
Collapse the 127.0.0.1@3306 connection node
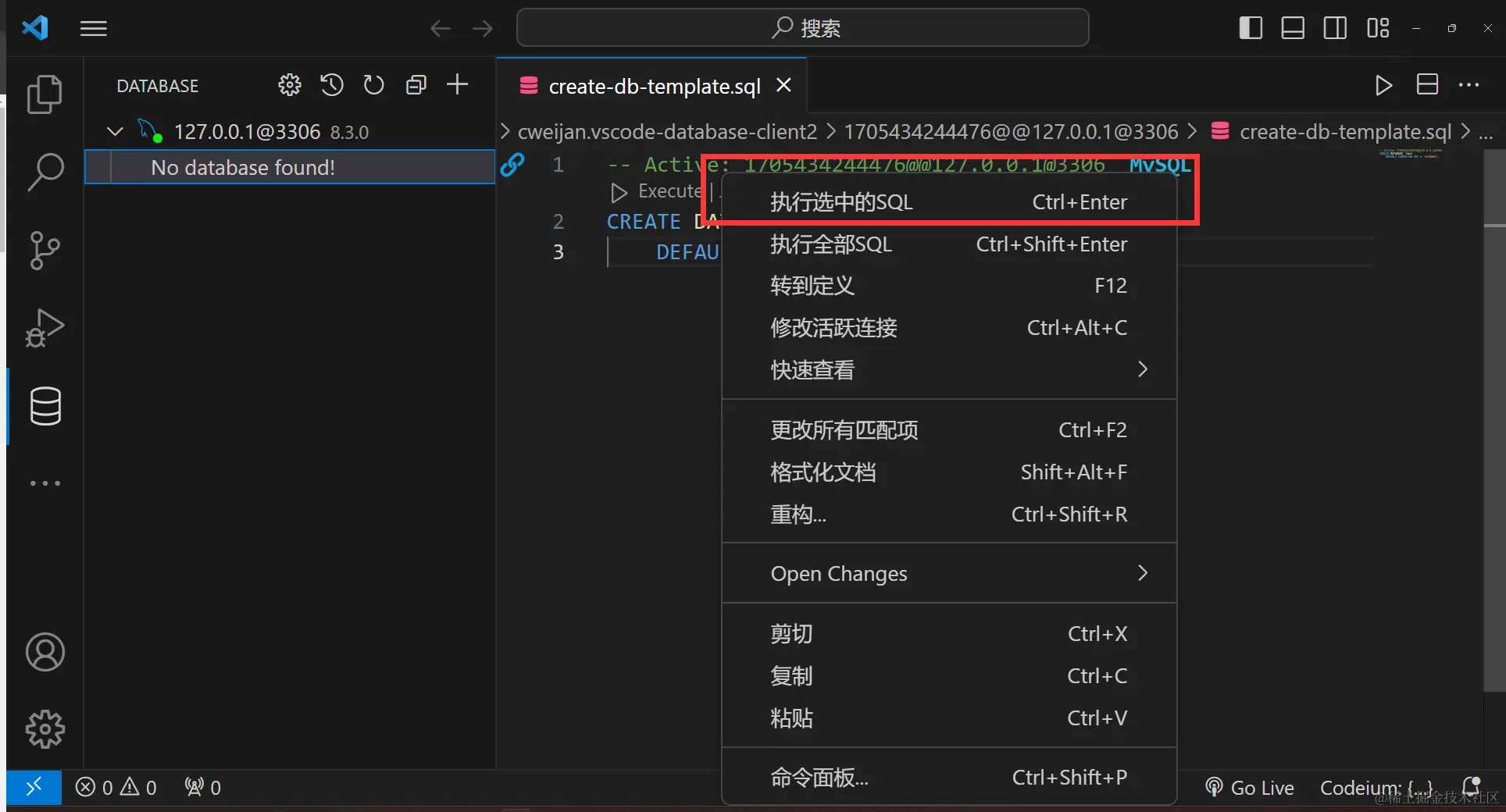pos(115,131)
